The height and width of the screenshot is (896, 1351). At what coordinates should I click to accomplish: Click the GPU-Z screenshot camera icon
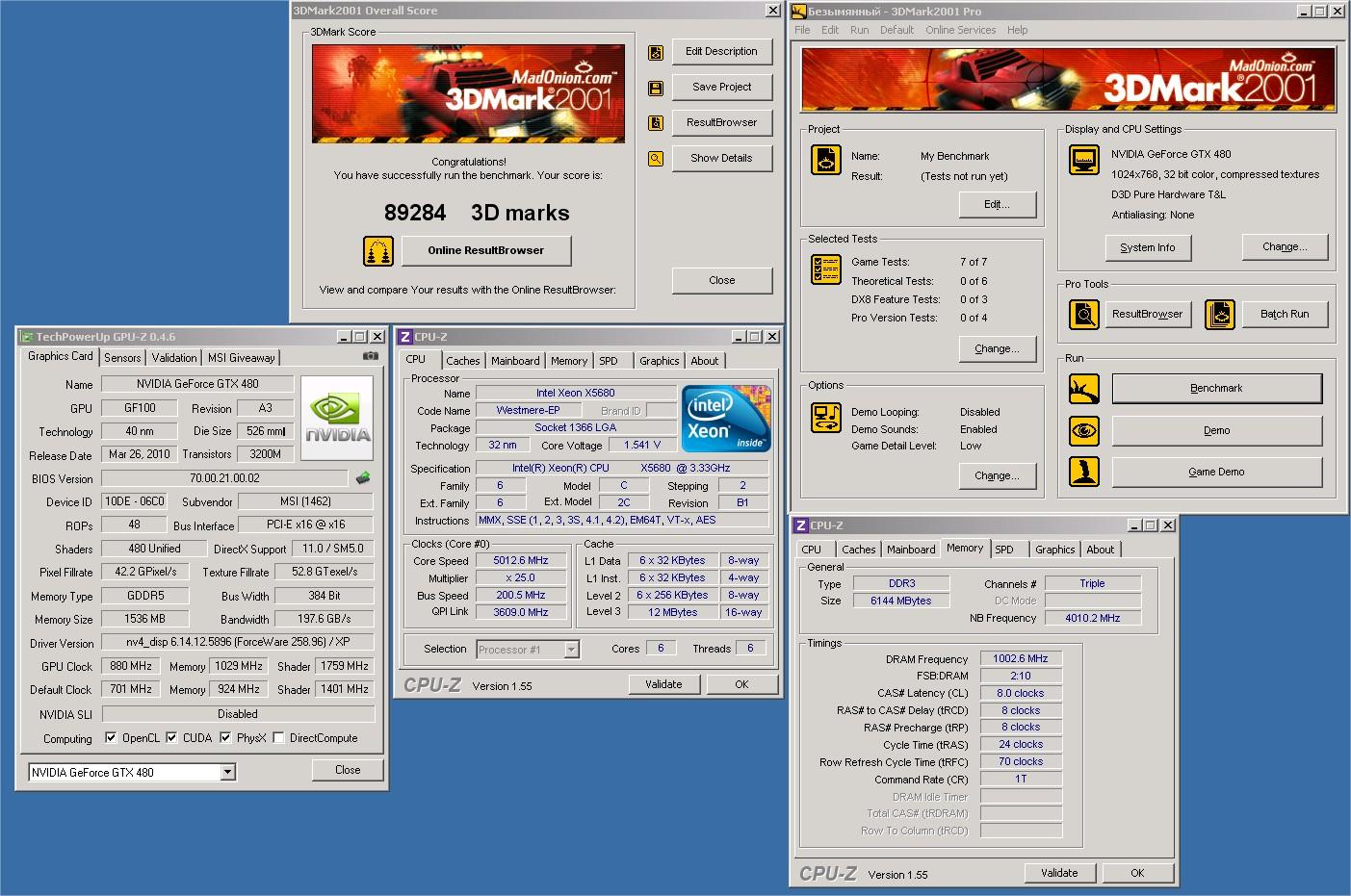tap(370, 356)
